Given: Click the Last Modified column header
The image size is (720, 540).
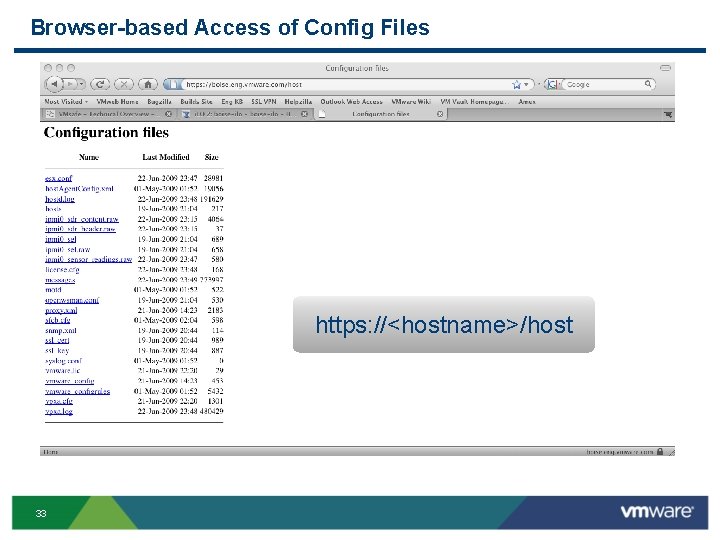Looking at the screenshot, I should point(165,157).
